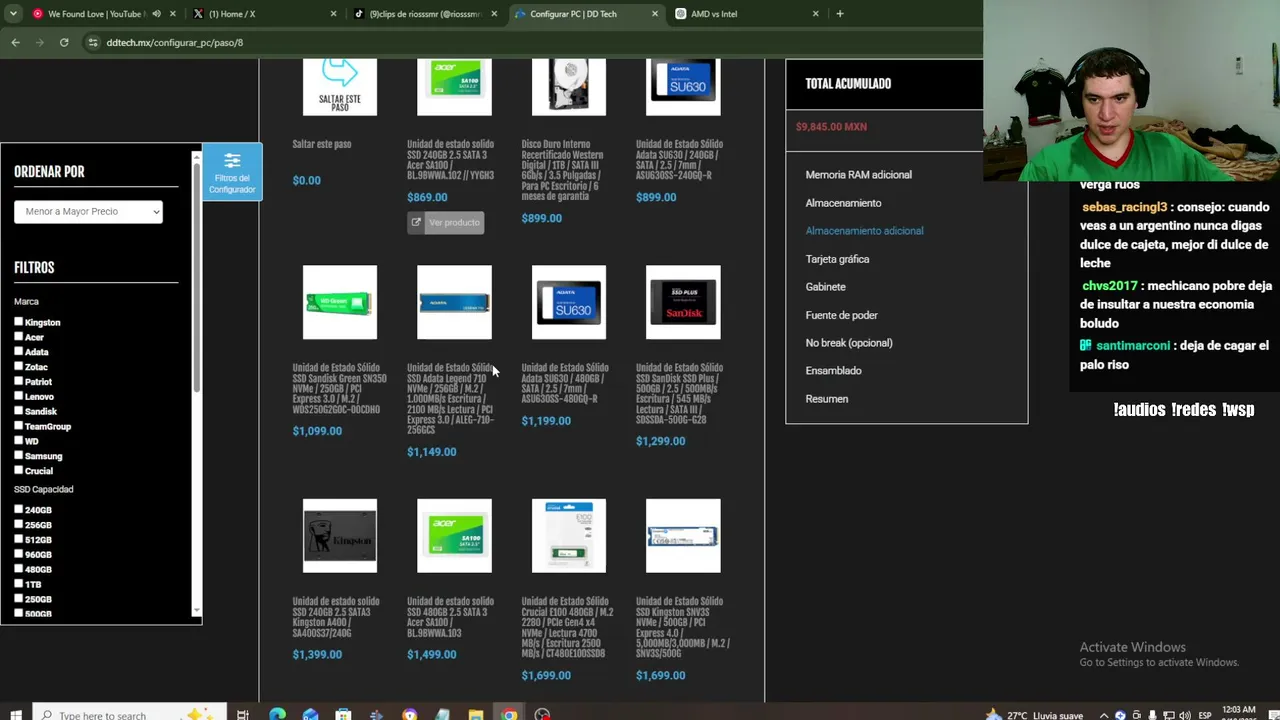This screenshot has height=720, width=1280.
Task: Enable the 240GB capacity filter
Action: click(x=19, y=510)
